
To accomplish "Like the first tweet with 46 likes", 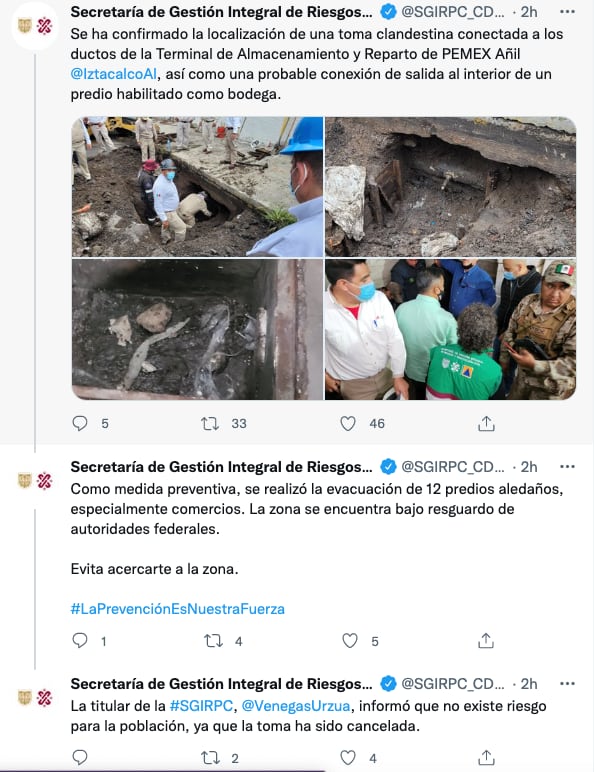I will (348, 423).
